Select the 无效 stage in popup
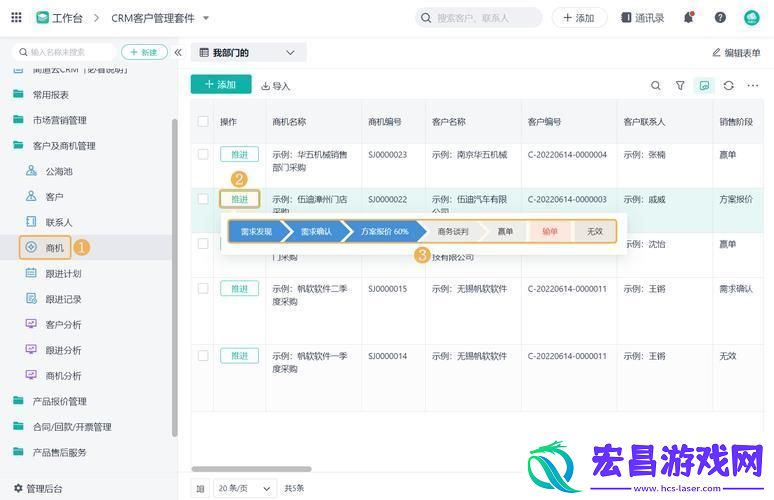774x500 pixels. click(x=595, y=231)
